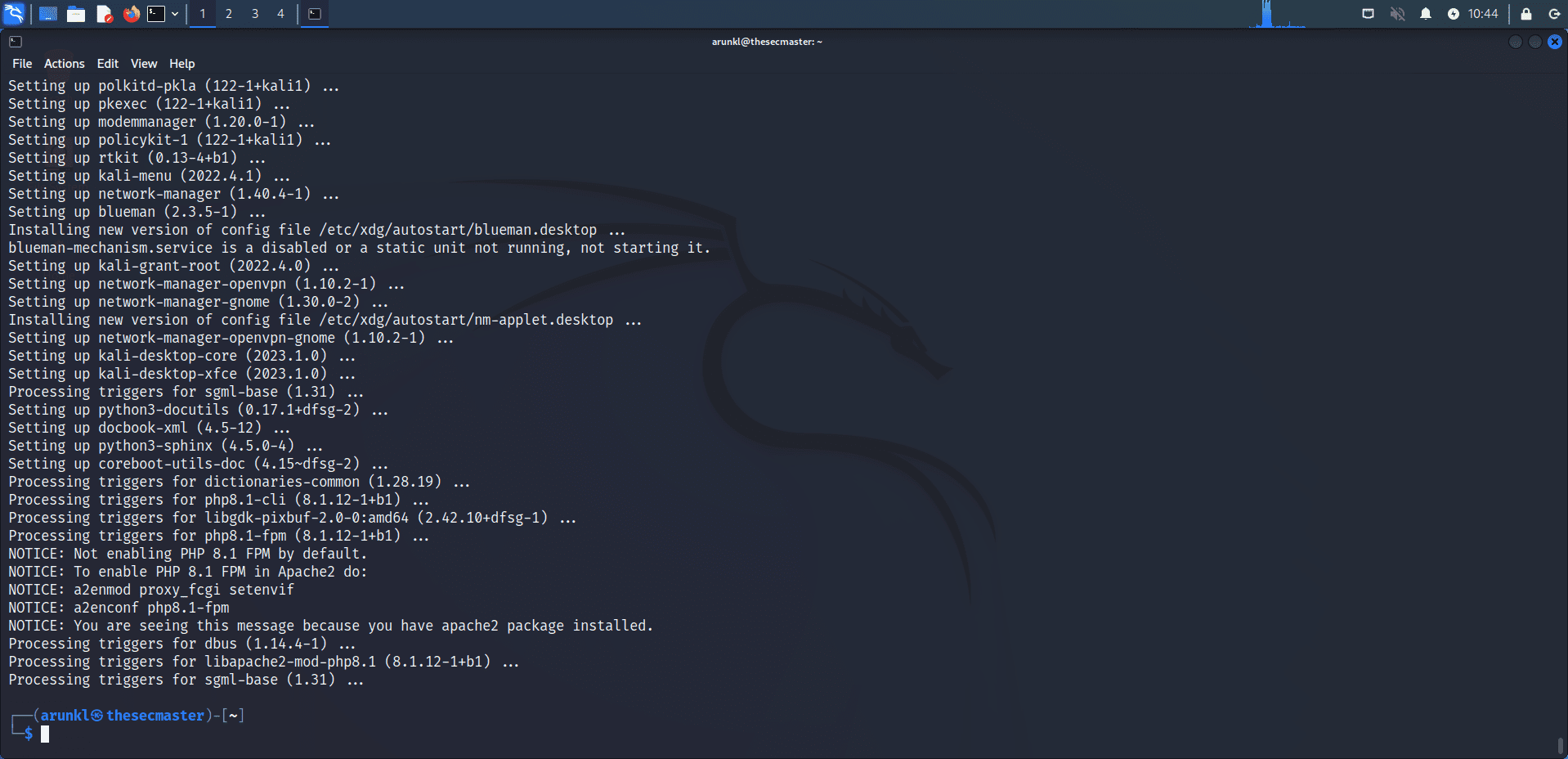Click 'Setting up modemmanager (1.20.0-1)' line
Screen dimensions: 1568x759
tap(161, 122)
